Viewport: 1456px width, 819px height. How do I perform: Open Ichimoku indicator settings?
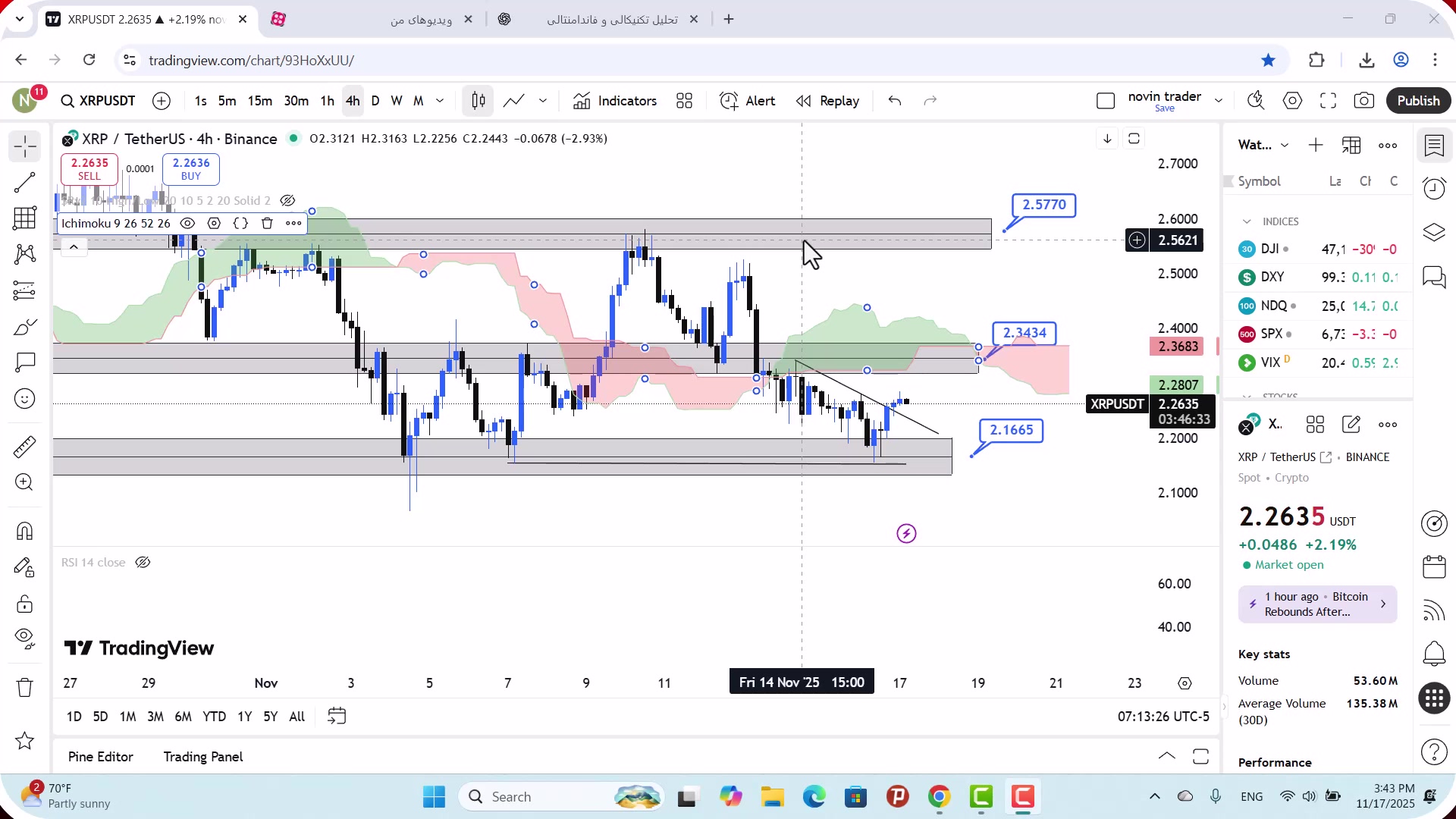click(x=215, y=223)
